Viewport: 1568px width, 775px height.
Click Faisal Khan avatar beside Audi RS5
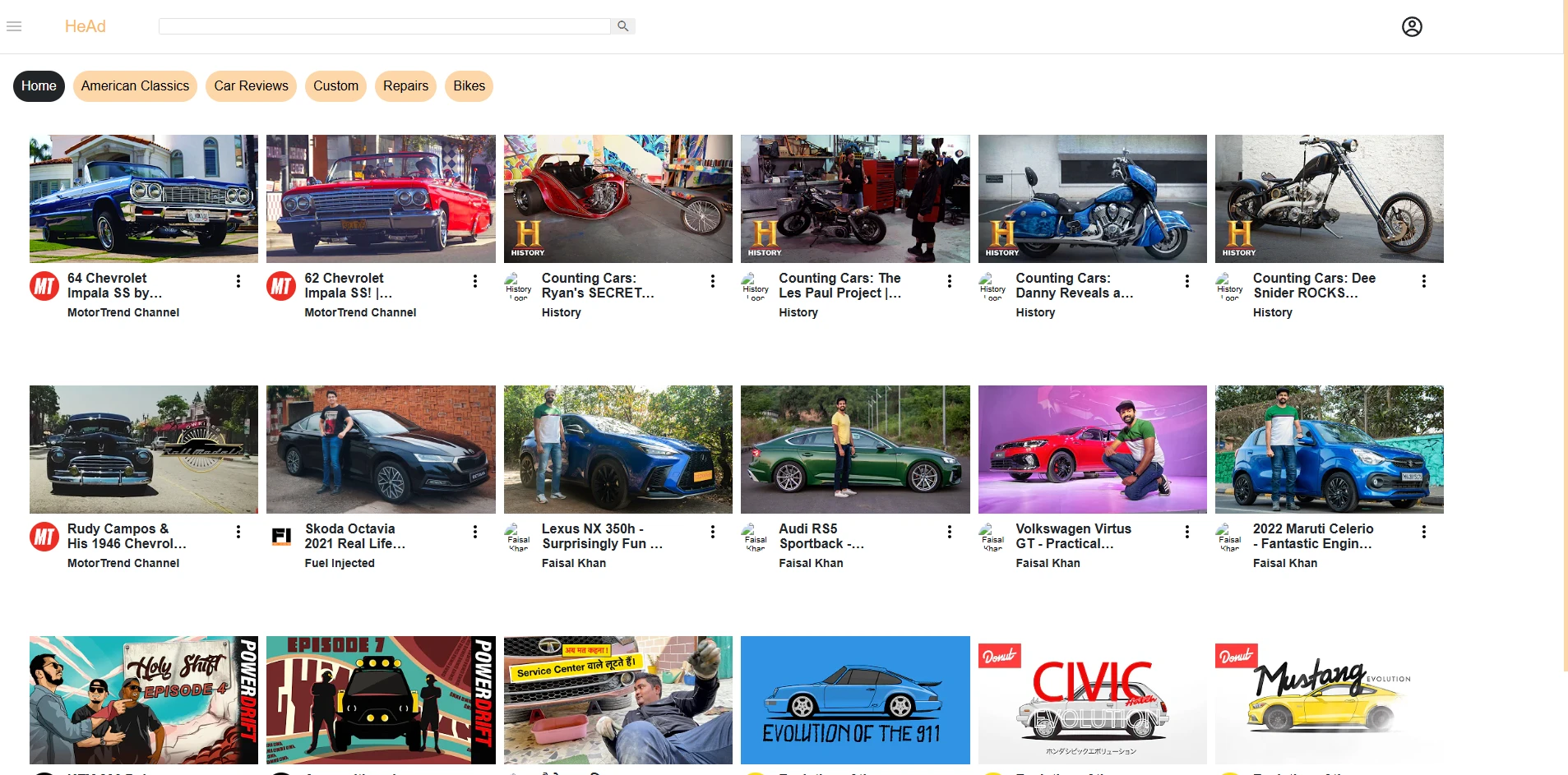[756, 537]
